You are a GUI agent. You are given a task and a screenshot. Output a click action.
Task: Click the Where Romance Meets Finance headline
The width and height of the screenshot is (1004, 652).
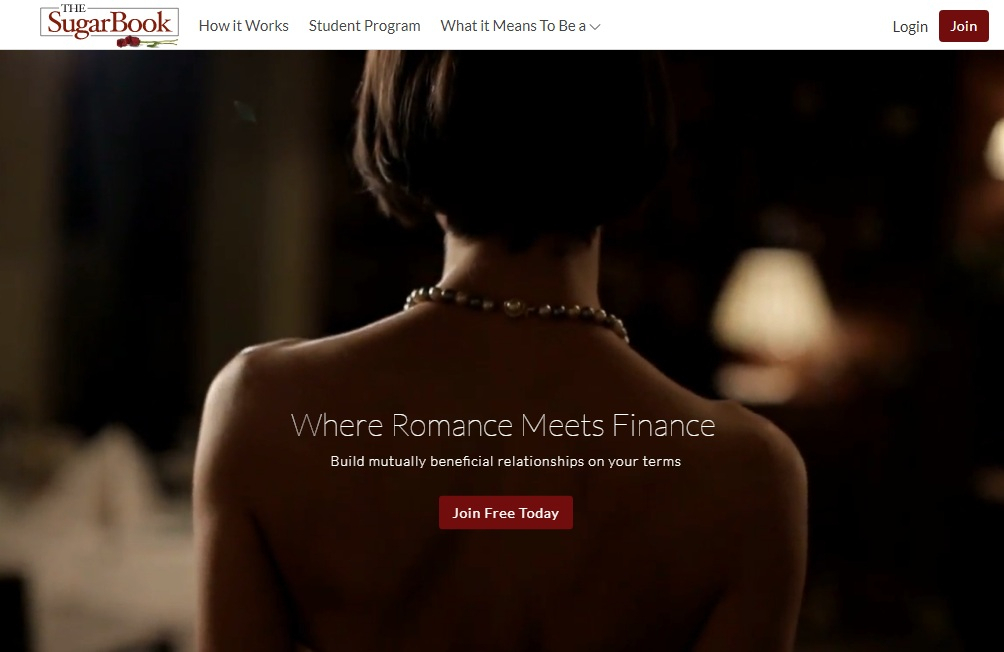pyautogui.click(x=503, y=425)
